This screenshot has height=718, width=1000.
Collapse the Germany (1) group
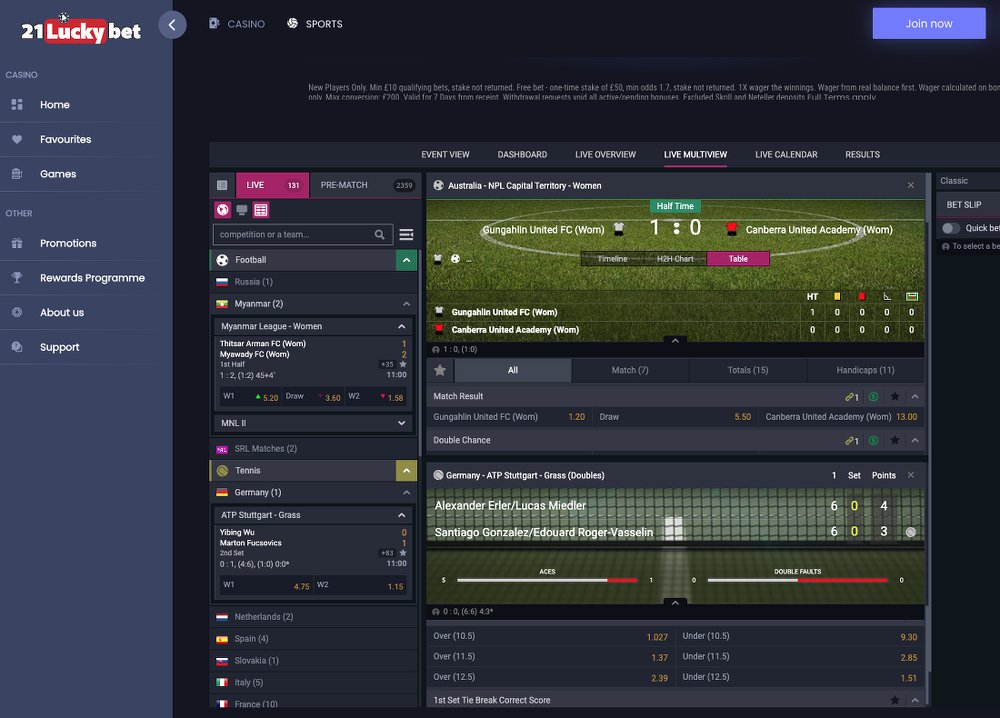(x=406, y=493)
